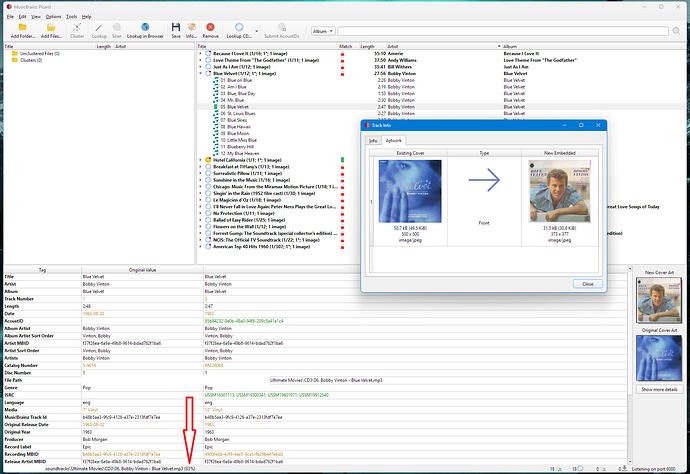This screenshot has height=474, width=690.
Task: Open the Info toolbar icon
Action: tap(190, 28)
